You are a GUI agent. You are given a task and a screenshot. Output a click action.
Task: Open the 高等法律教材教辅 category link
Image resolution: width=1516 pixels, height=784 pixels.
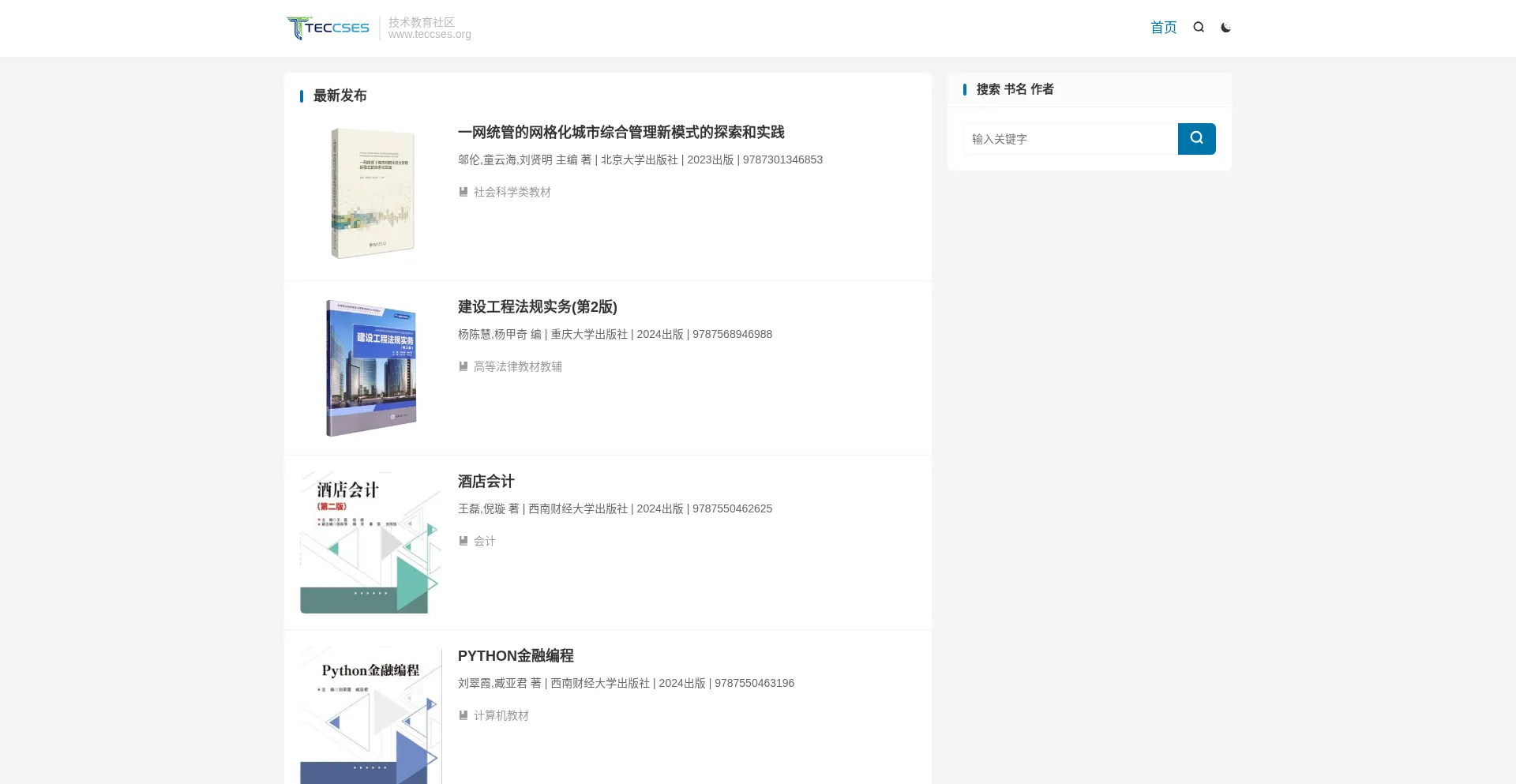[517, 366]
